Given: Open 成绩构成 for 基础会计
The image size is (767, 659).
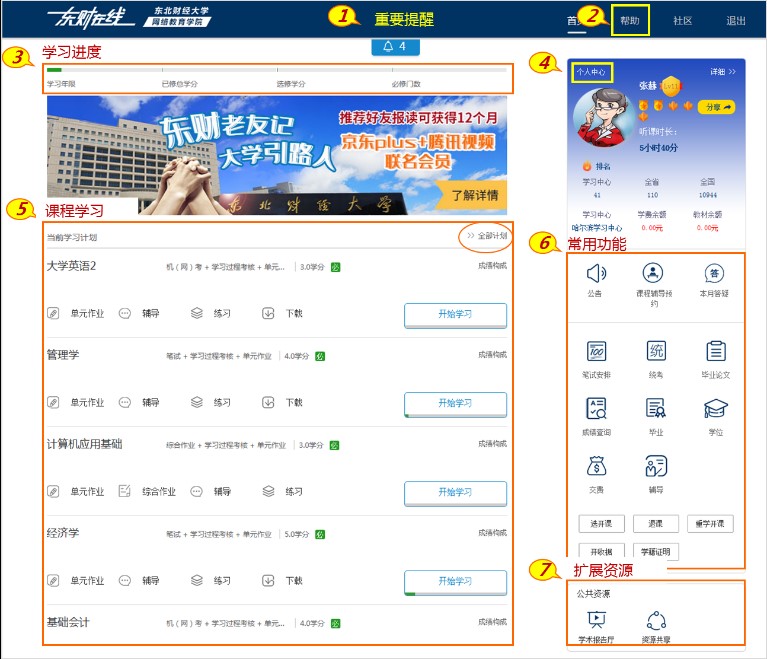Looking at the screenshot, I should [493, 622].
